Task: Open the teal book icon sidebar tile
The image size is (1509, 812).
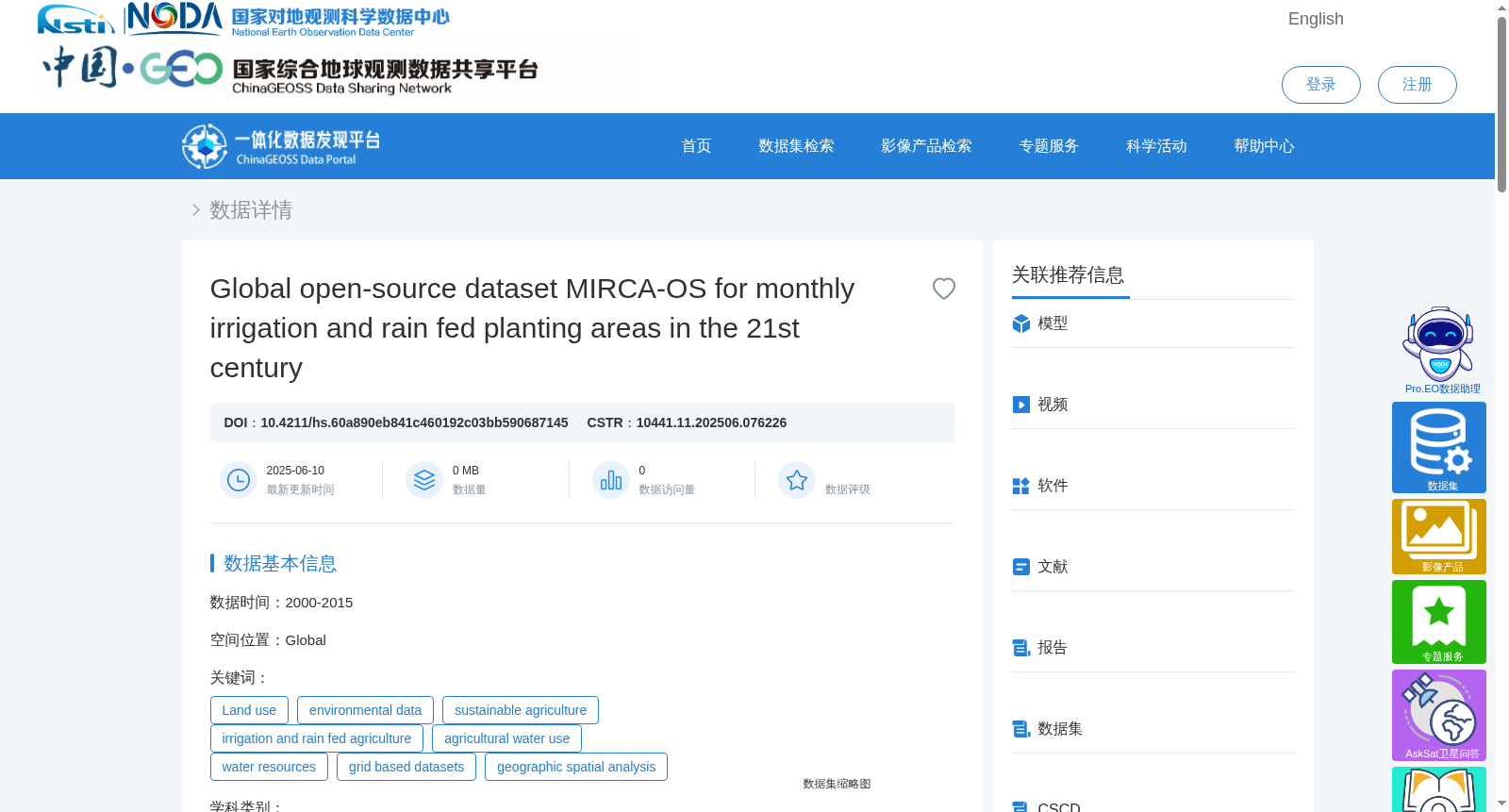Action: point(1439,789)
